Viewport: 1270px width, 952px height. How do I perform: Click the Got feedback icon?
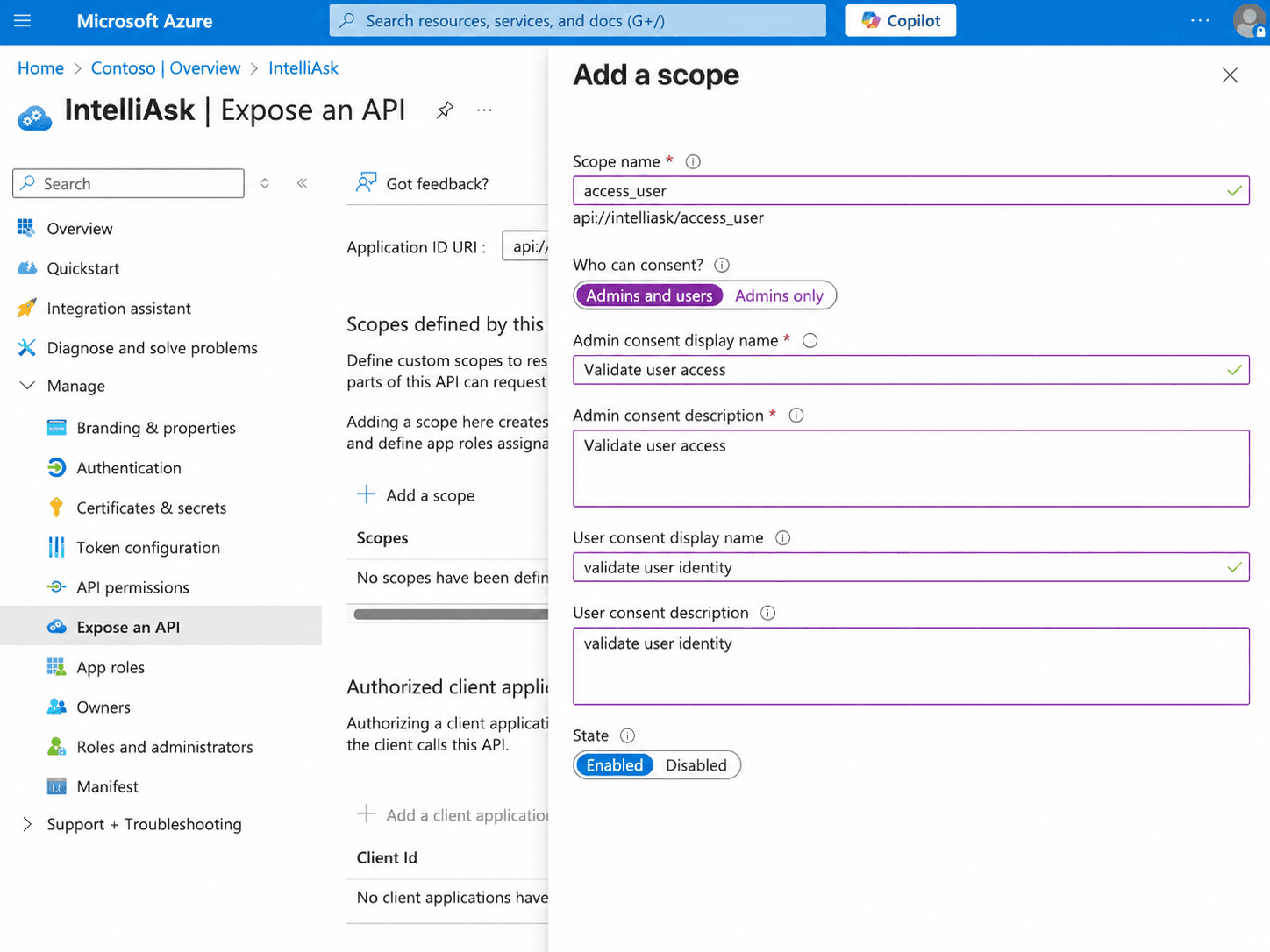(366, 183)
